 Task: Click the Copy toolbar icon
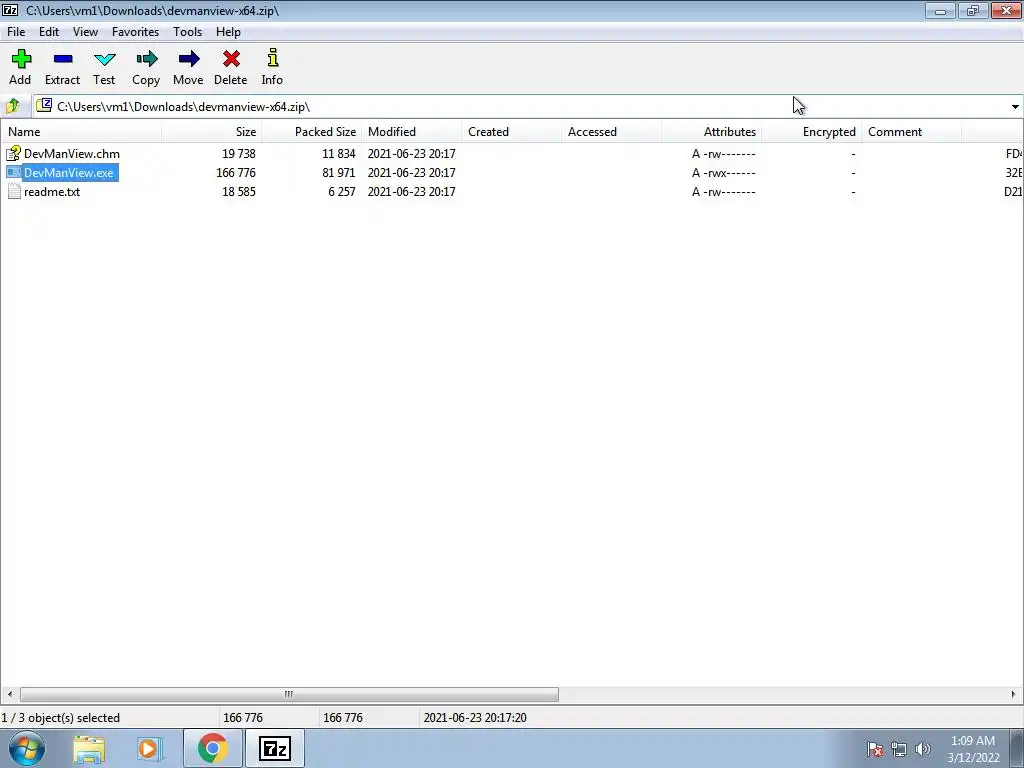(146, 59)
